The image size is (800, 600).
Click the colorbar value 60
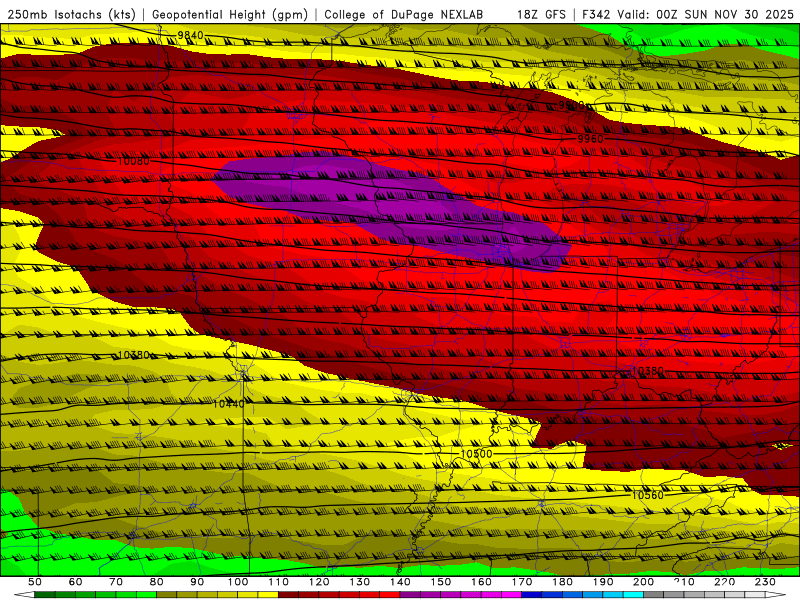coord(75,582)
